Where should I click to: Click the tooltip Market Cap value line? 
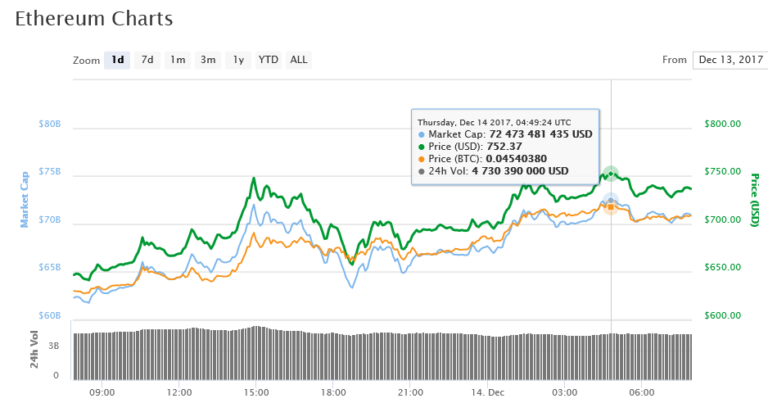[x=505, y=134]
